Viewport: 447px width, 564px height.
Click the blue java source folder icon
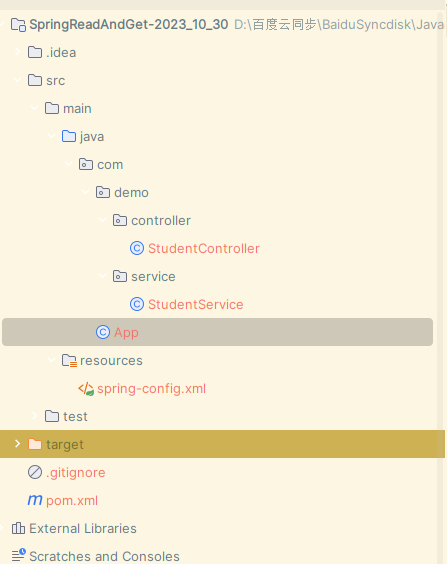click(69, 136)
